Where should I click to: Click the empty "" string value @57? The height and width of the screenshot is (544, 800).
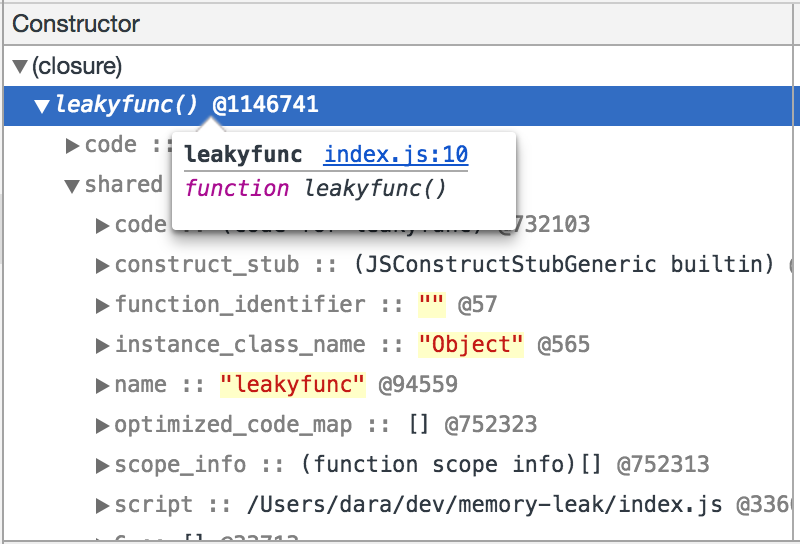coord(432,305)
